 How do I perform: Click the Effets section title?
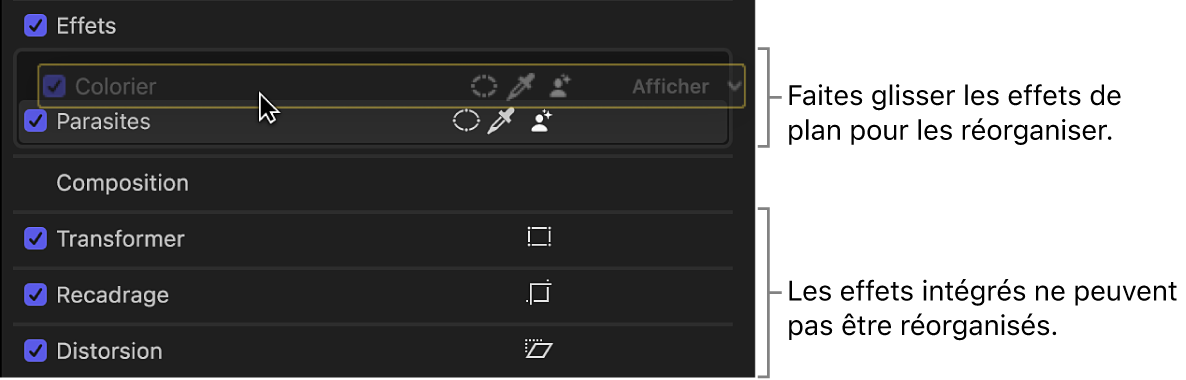[86, 26]
